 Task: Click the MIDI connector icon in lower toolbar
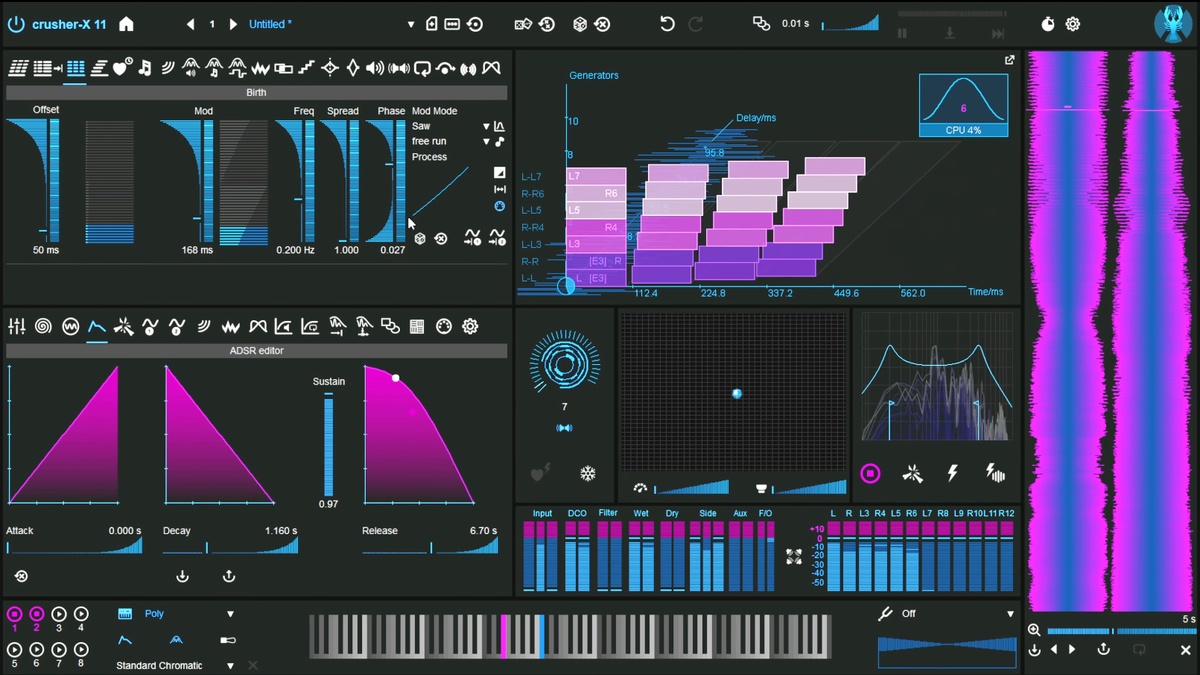[444, 326]
